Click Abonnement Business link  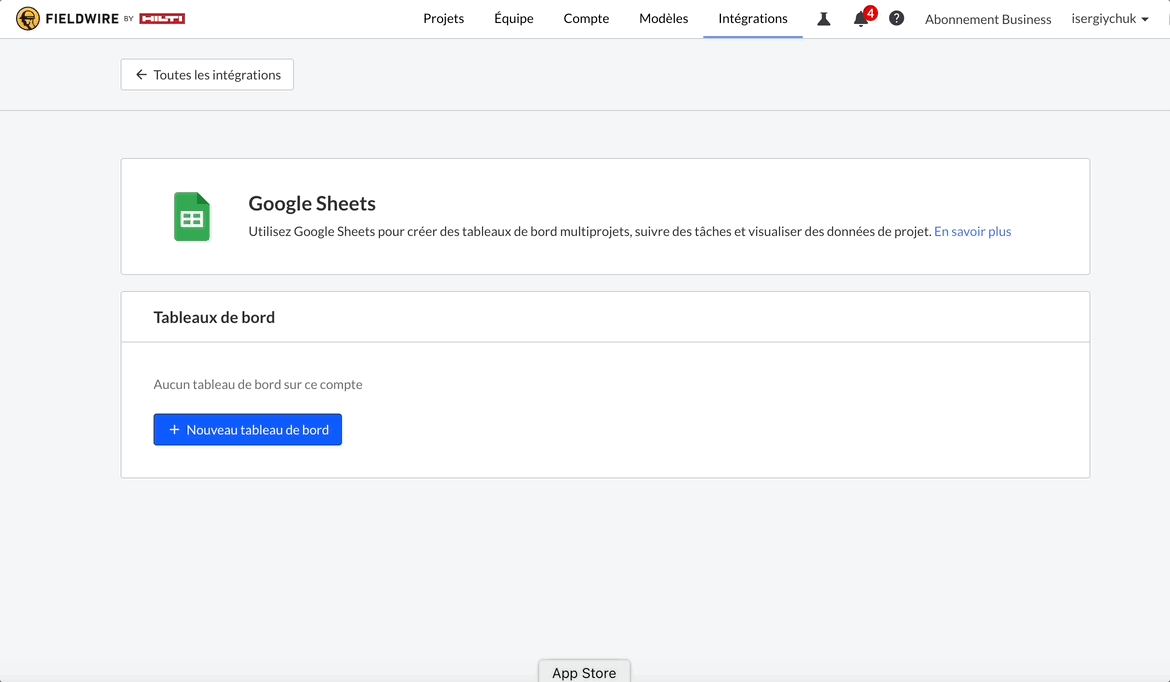(x=988, y=19)
